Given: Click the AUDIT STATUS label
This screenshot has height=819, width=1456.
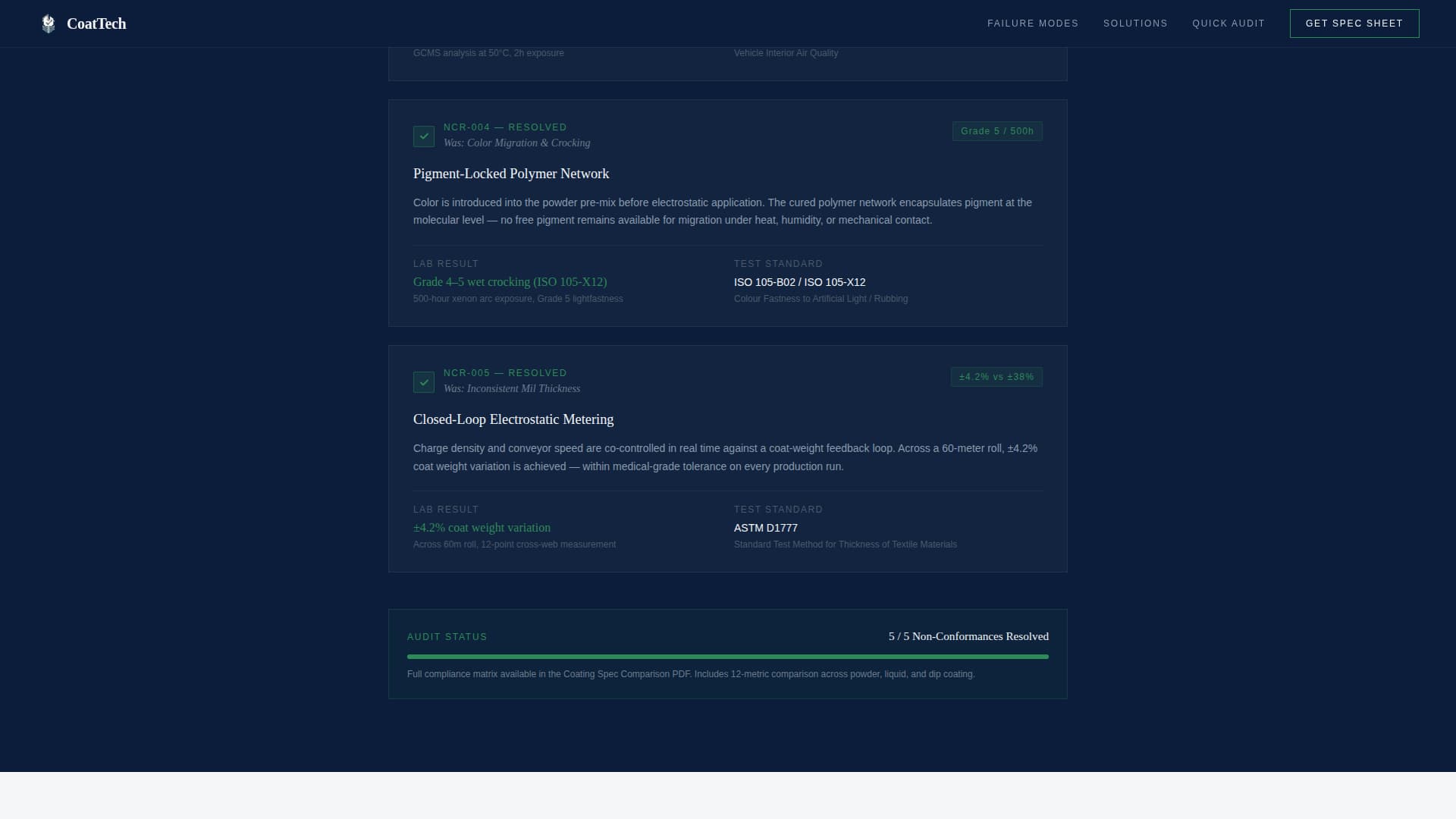Looking at the screenshot, I should pos(447,637).
